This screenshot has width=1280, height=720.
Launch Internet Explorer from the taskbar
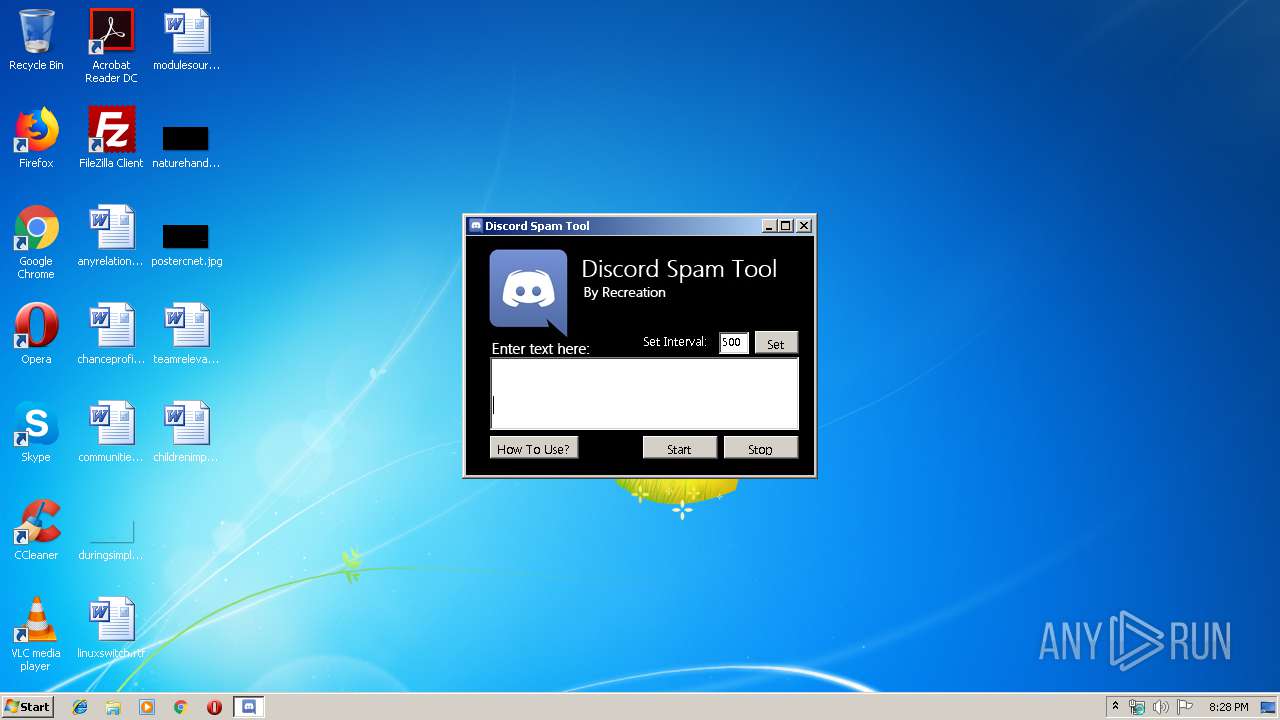click(x=80, y=707)
